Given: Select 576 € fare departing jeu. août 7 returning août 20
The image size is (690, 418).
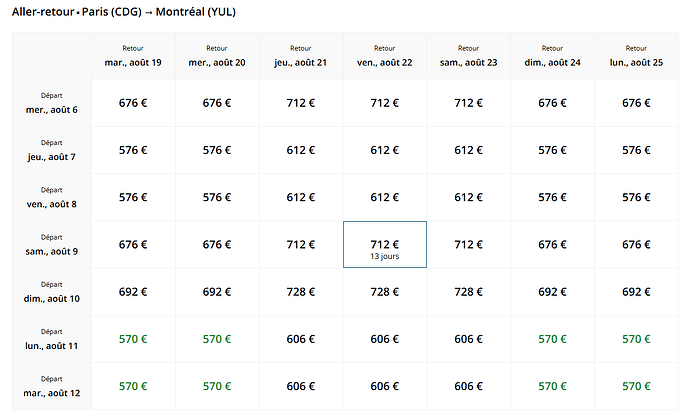Looking at the screenshot, I should pyautogui.click(x=217, y=150).
